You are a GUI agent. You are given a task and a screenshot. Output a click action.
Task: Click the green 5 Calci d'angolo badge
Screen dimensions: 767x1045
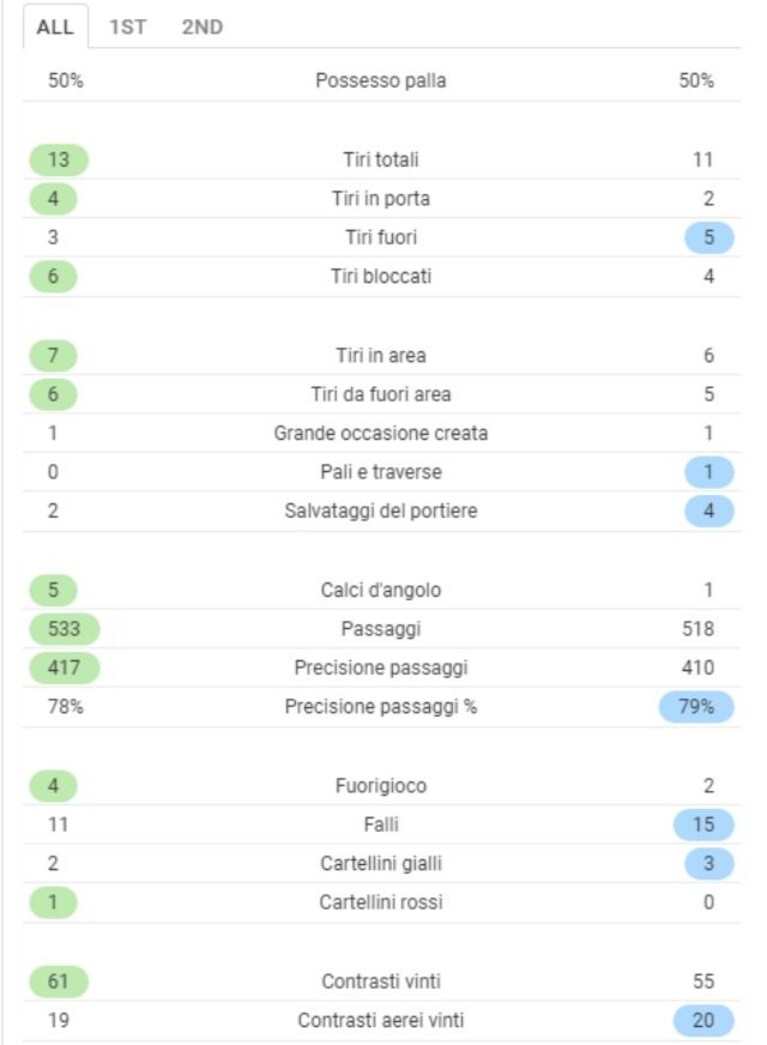pos(53,590)
